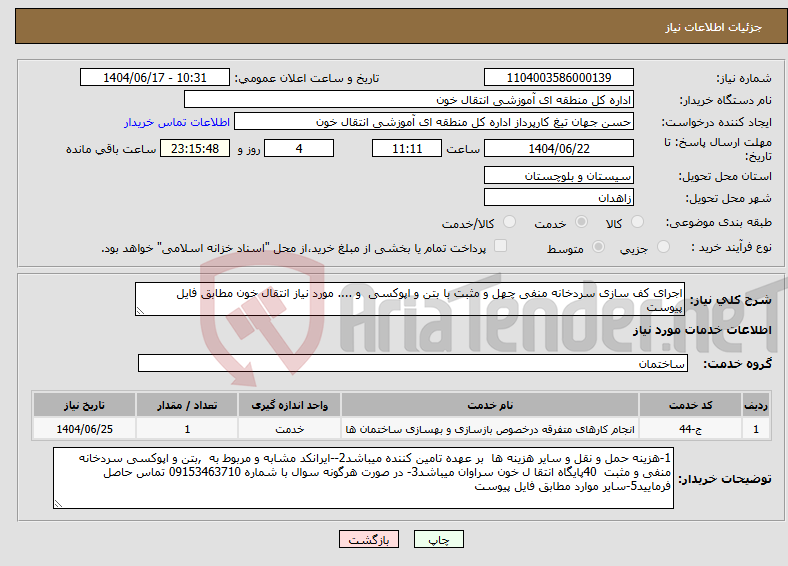Viewport: 788px width, 566px height.
Task: Click the service code cell ج-44
Action: (x=691, y=429)
